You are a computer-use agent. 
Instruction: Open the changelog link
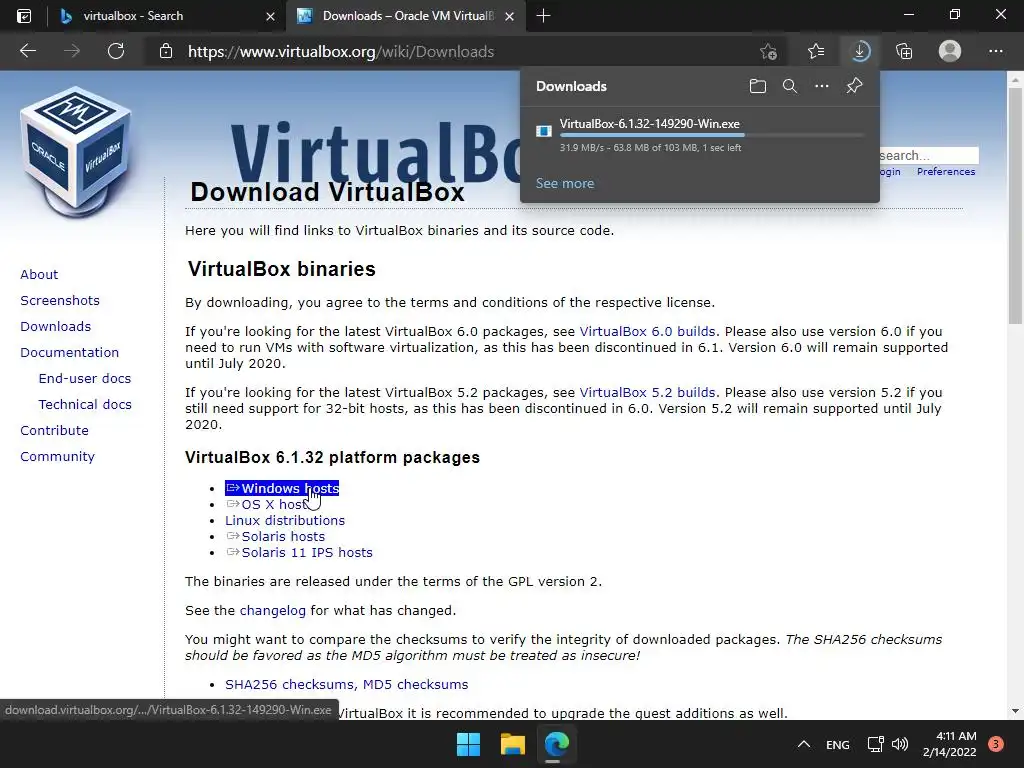272,611
